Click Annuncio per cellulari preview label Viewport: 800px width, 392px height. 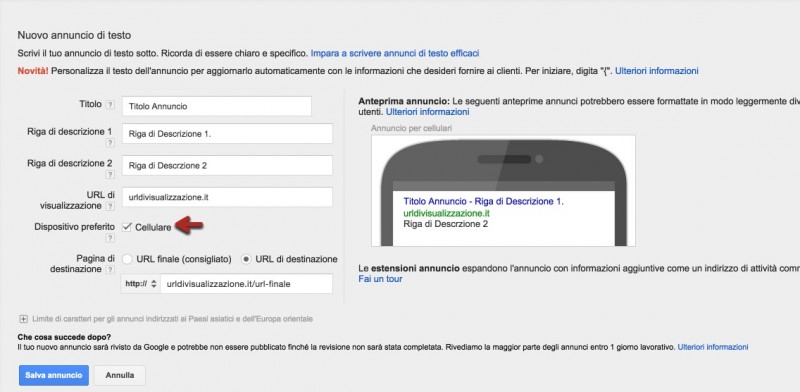(x=411, y=128)
